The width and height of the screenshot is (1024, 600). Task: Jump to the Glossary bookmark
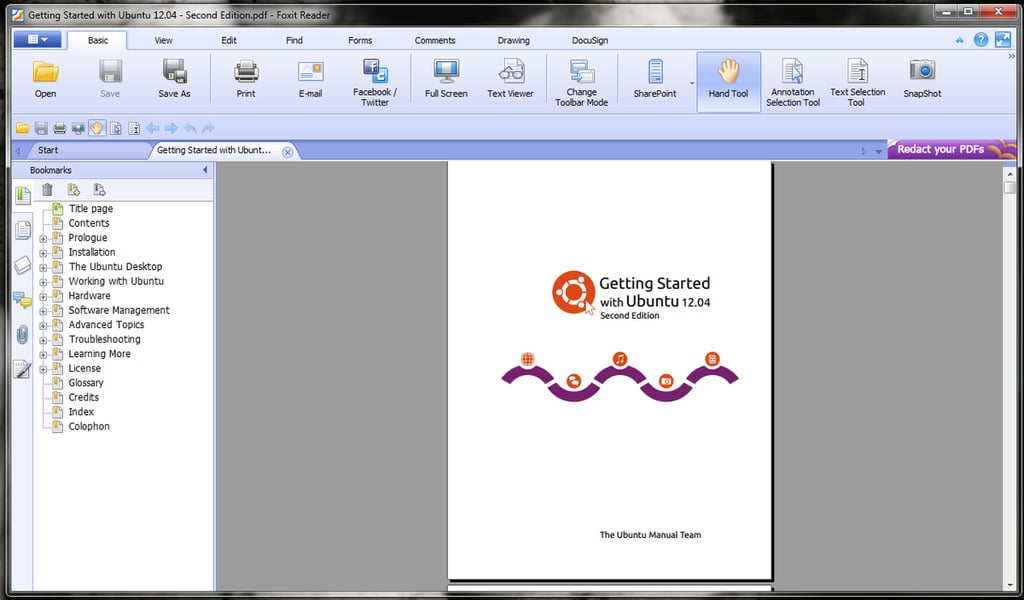click(x=86, y=383)
